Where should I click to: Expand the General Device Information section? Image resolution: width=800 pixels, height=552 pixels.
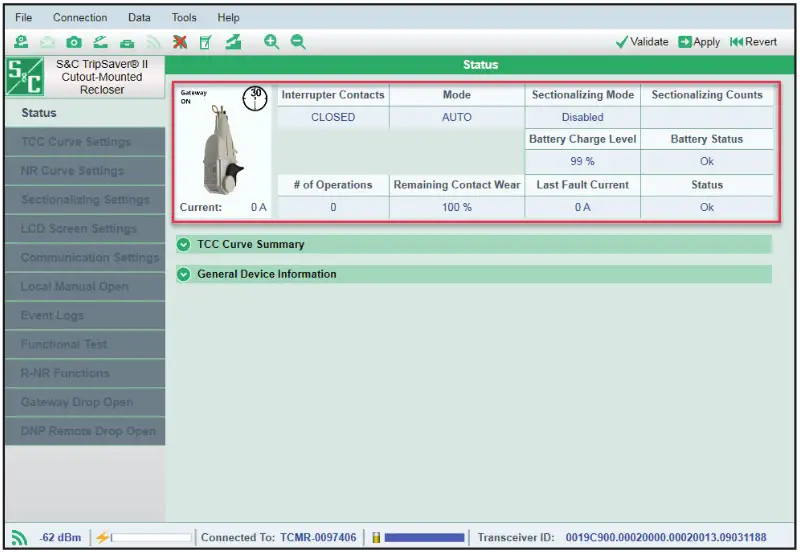[183, 274]
